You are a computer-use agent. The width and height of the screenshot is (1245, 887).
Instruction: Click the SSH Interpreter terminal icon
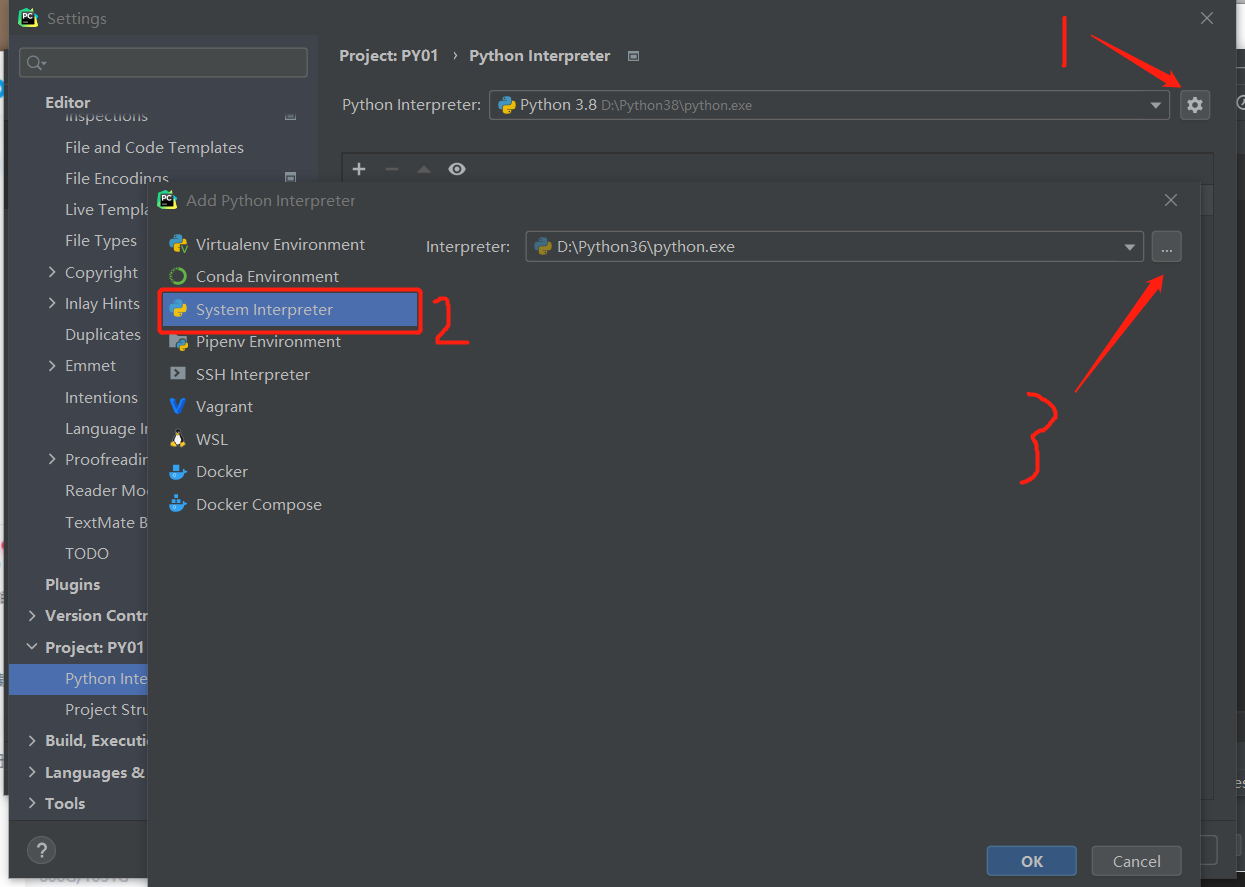pos(178,374)
